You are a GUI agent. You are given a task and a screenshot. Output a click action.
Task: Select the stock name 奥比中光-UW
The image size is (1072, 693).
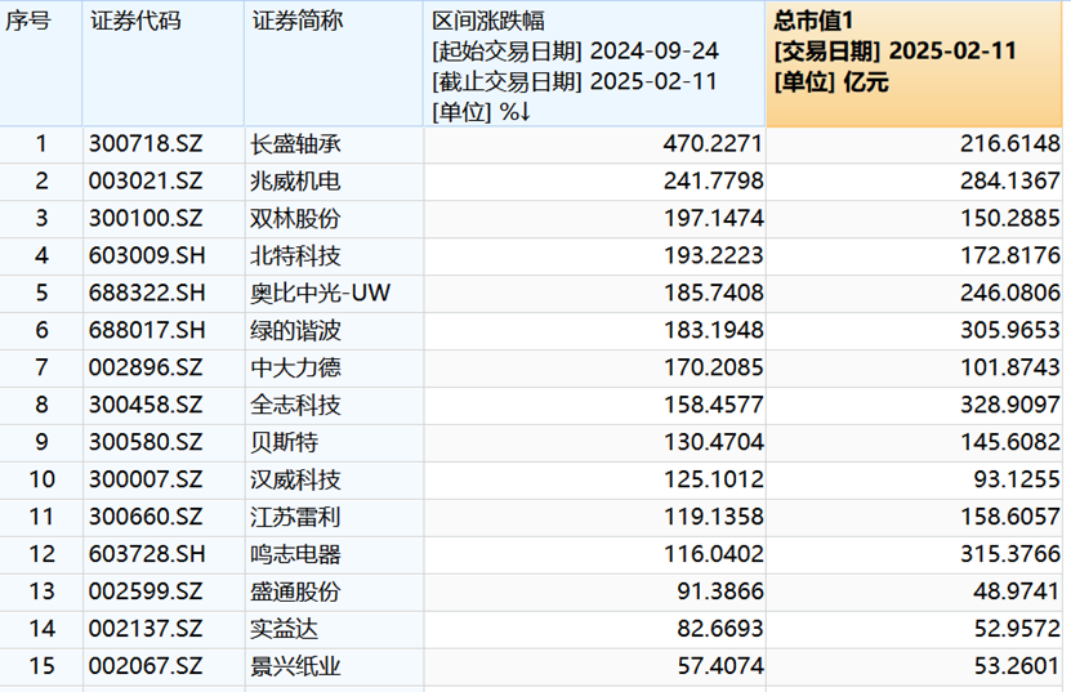click(320, 293)
